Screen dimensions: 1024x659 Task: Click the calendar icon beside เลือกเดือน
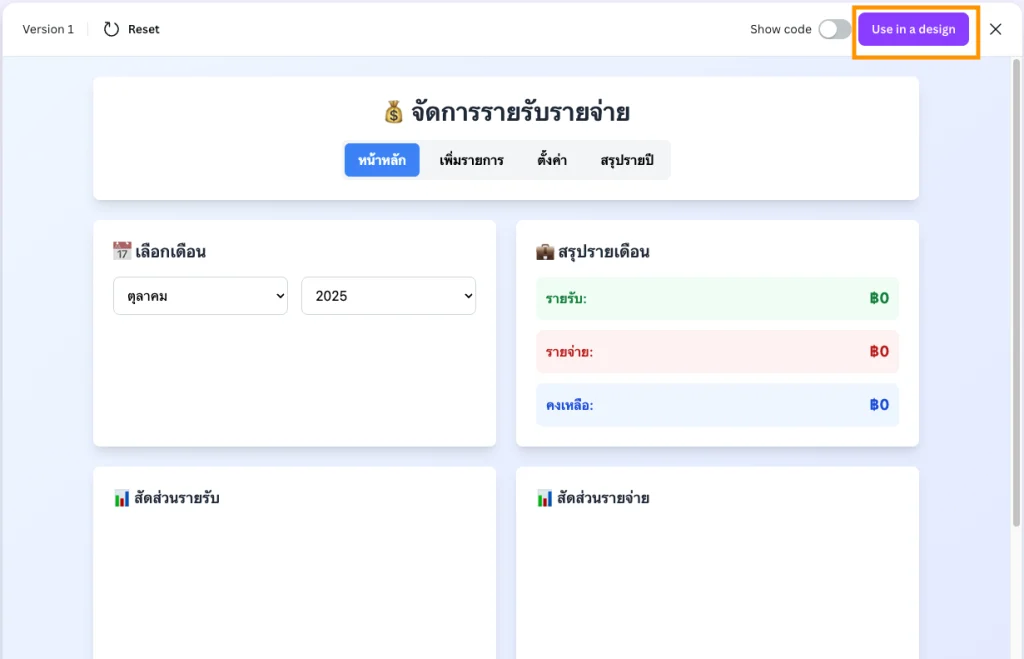click(122, 251)
